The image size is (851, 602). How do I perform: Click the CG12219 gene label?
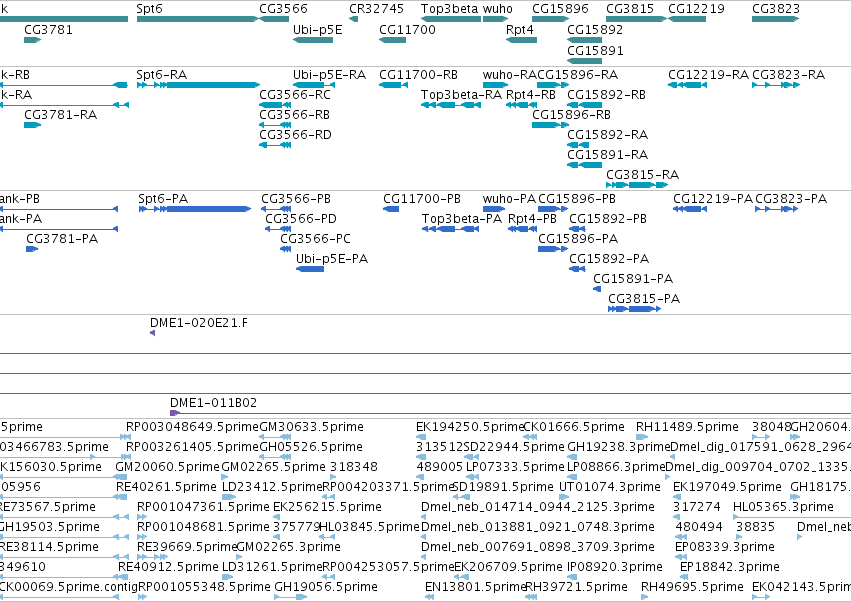[x=696, y=9]
